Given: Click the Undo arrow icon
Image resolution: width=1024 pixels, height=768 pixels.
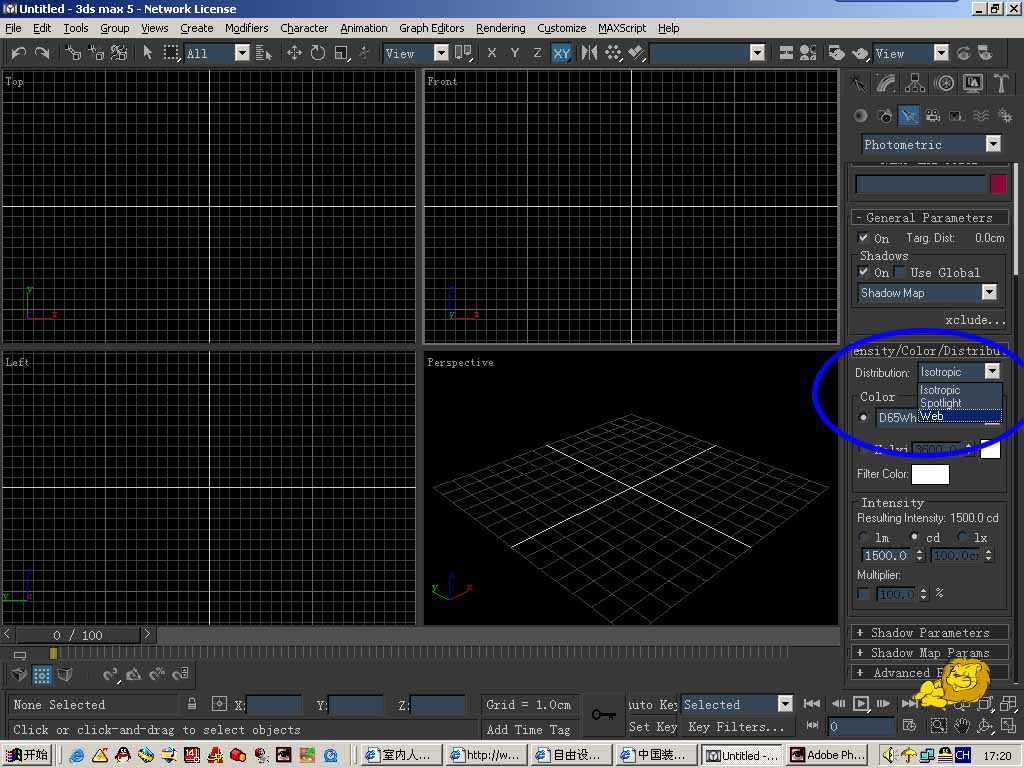Looking at the screenshot, I should (x=19, y=53).
